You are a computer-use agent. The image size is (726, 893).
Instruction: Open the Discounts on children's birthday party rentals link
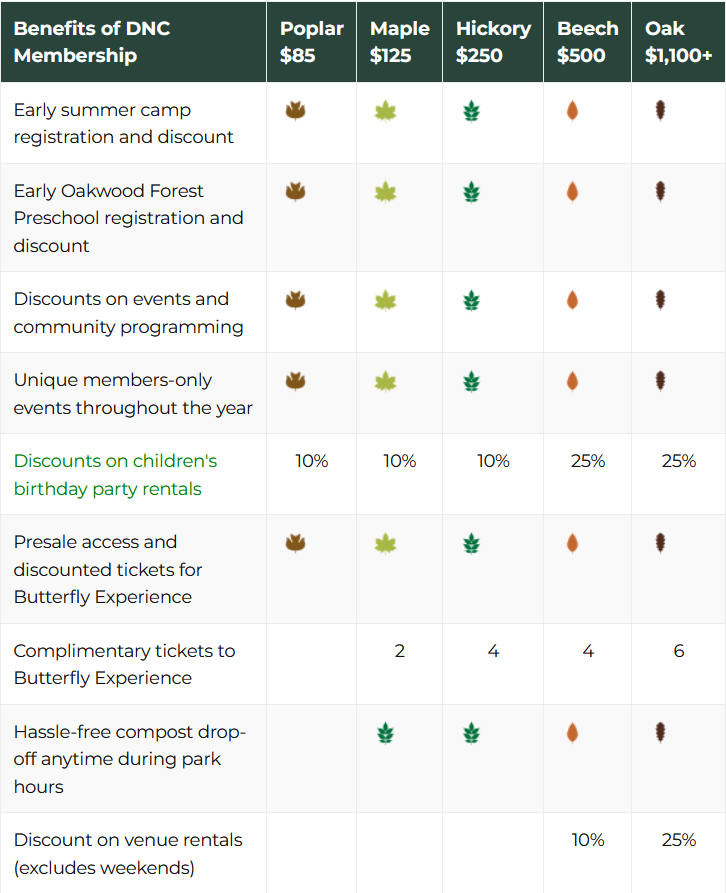pyautogui.click(x=115, y=474)
